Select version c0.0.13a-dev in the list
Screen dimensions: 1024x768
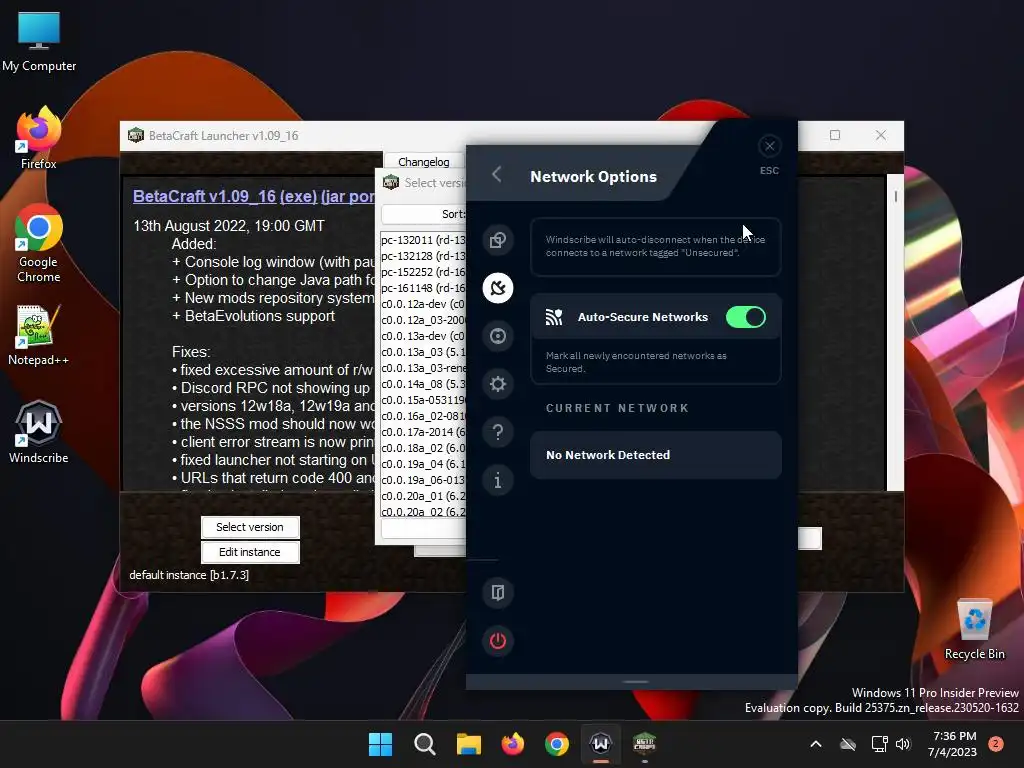coord(423,336)
